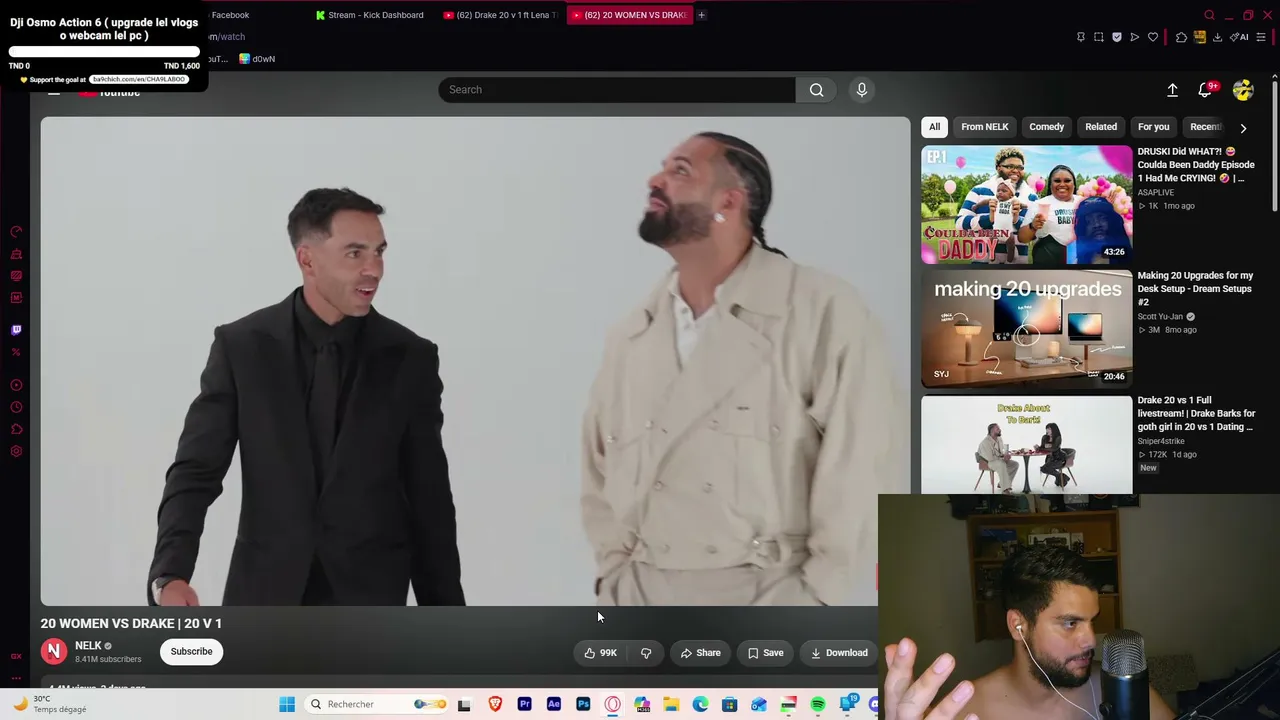Screen dimensions: 1280x720
Task: Open a new browser tab
Action: 701,15
